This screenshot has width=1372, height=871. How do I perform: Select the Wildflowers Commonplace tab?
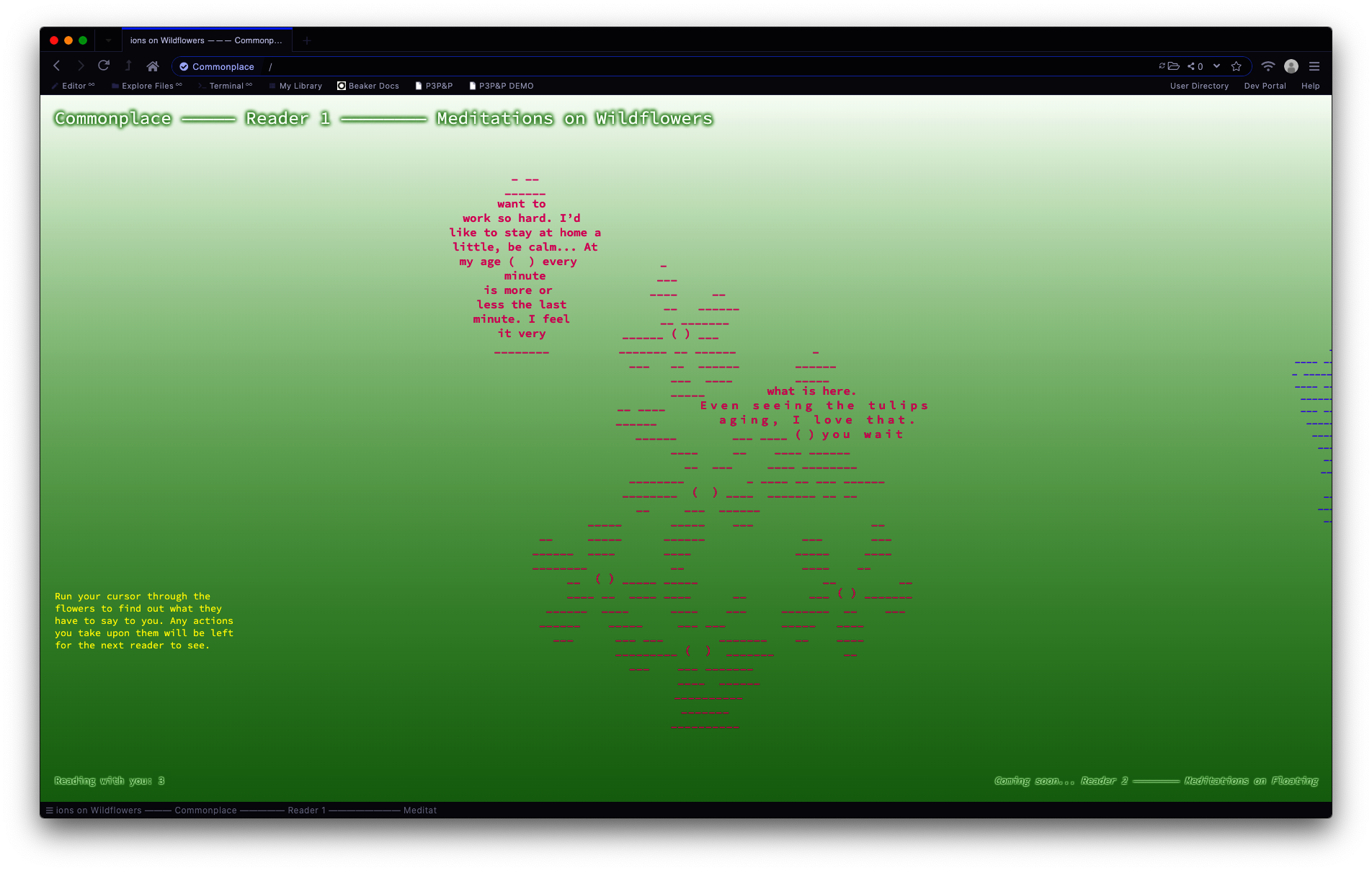[207, 40]
